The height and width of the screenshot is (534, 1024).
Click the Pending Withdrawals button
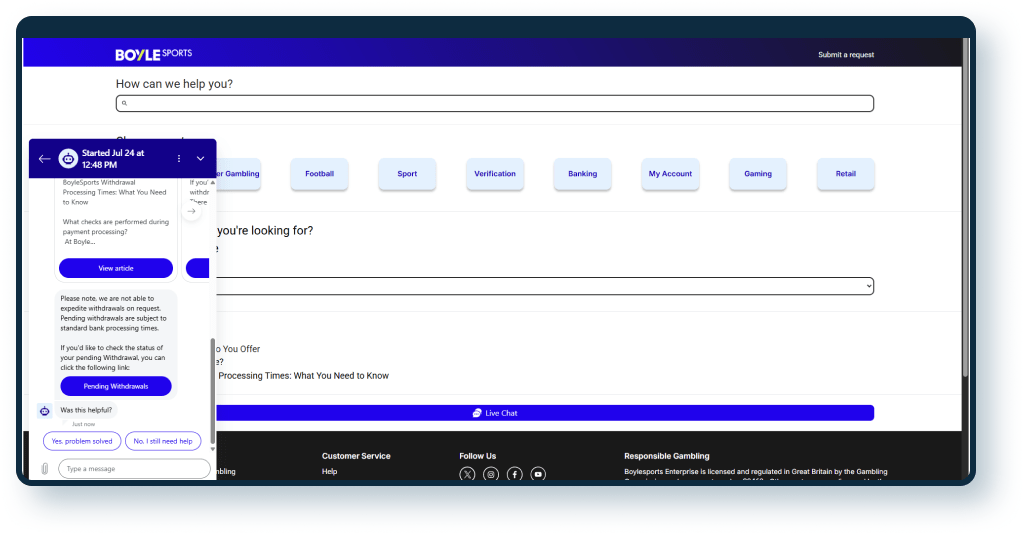coord(116,386)
